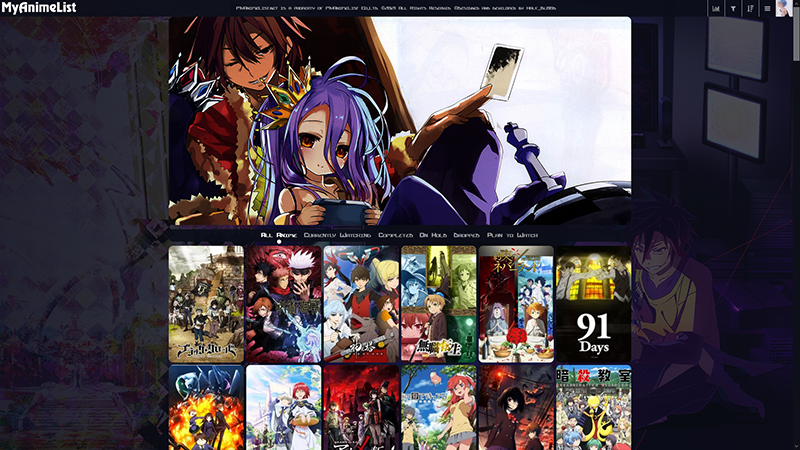Select the Jujutsu Kaisen cover
The image size is (800, 450).
point(283,304)
